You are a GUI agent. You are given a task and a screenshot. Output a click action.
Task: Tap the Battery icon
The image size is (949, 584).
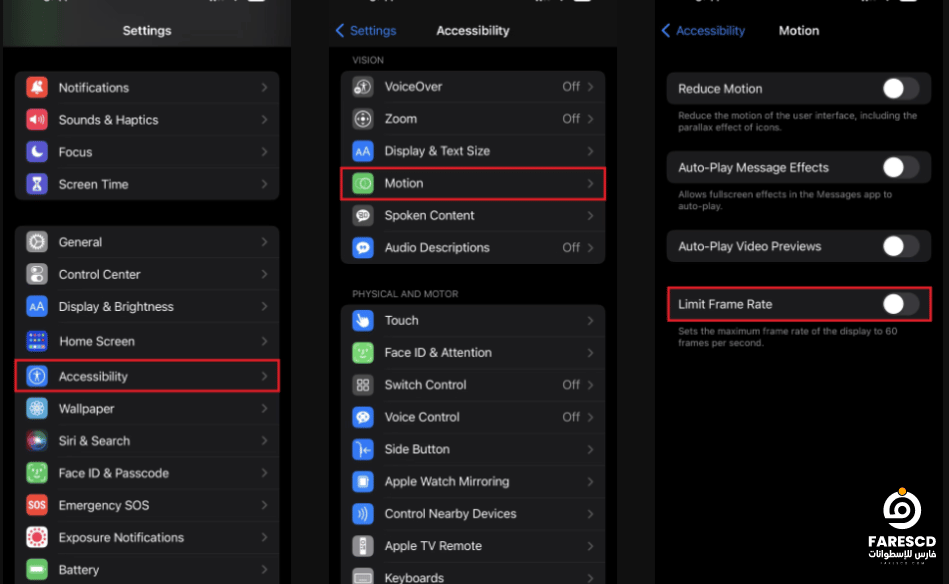(x=37, y=569)
